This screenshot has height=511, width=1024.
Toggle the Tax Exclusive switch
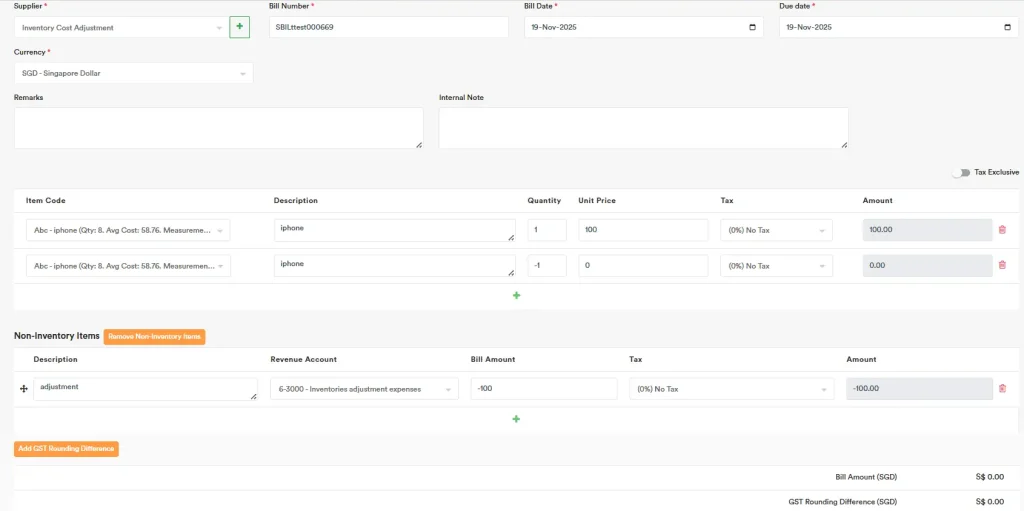pyautogui.click(x=960, y=172)
